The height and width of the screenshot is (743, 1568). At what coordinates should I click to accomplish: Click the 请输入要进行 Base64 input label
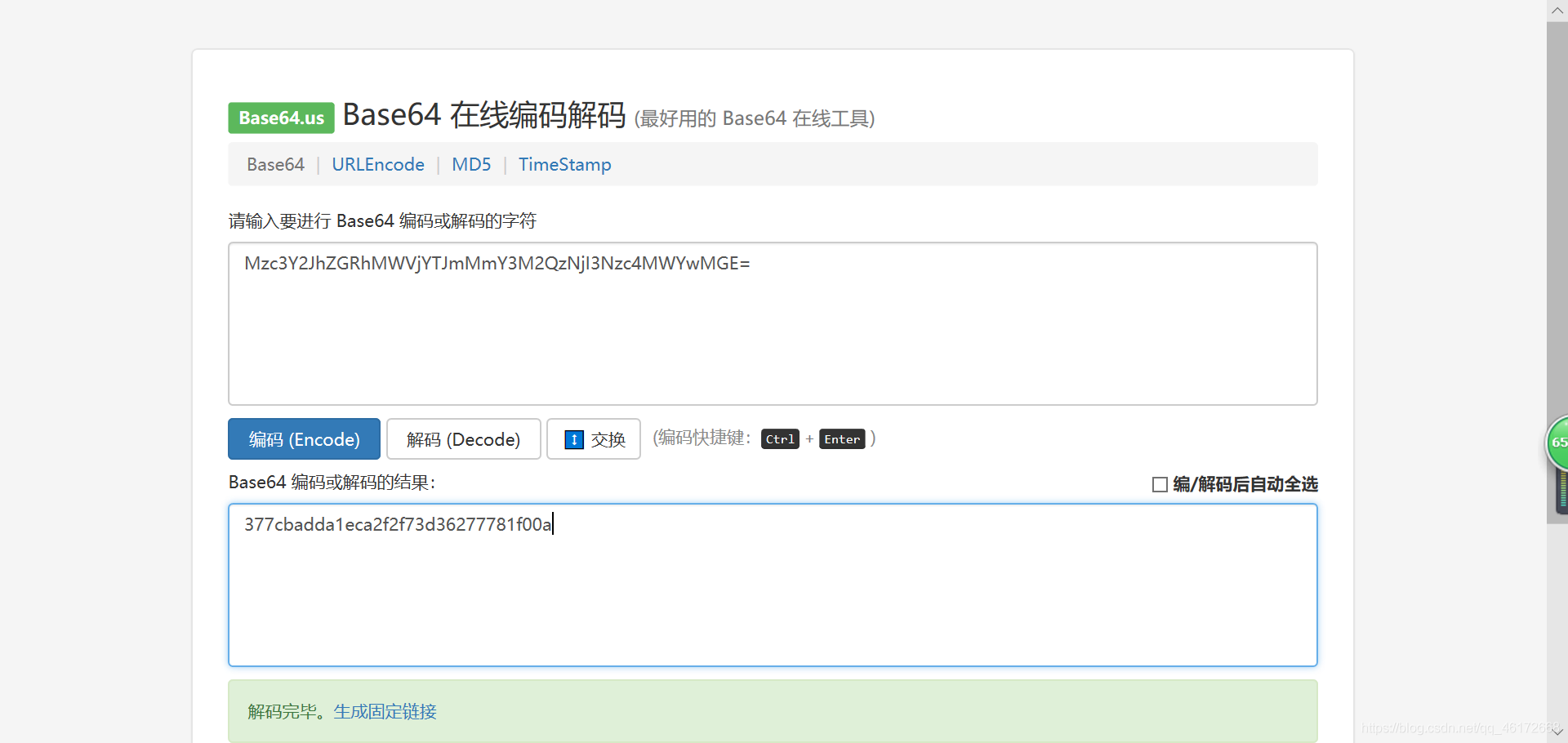point(382,221)
